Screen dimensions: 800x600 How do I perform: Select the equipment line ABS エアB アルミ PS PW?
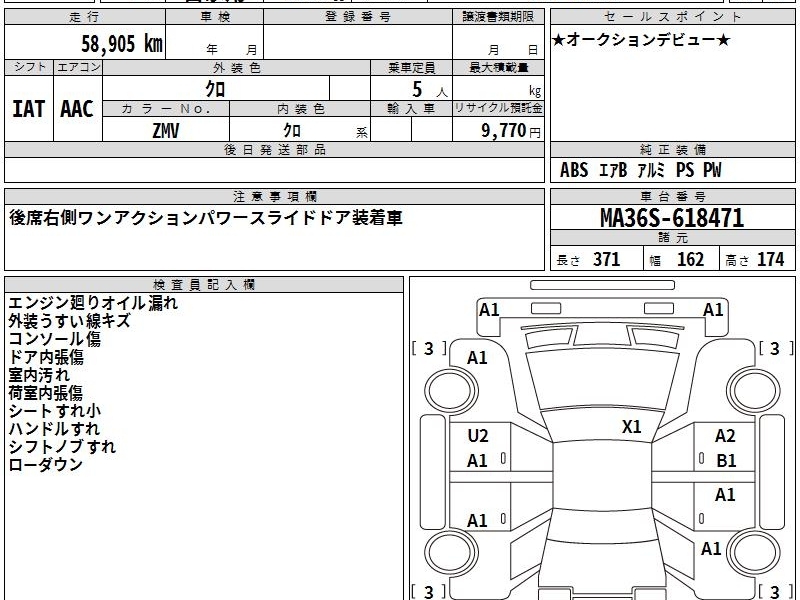(x=641, y=170)
